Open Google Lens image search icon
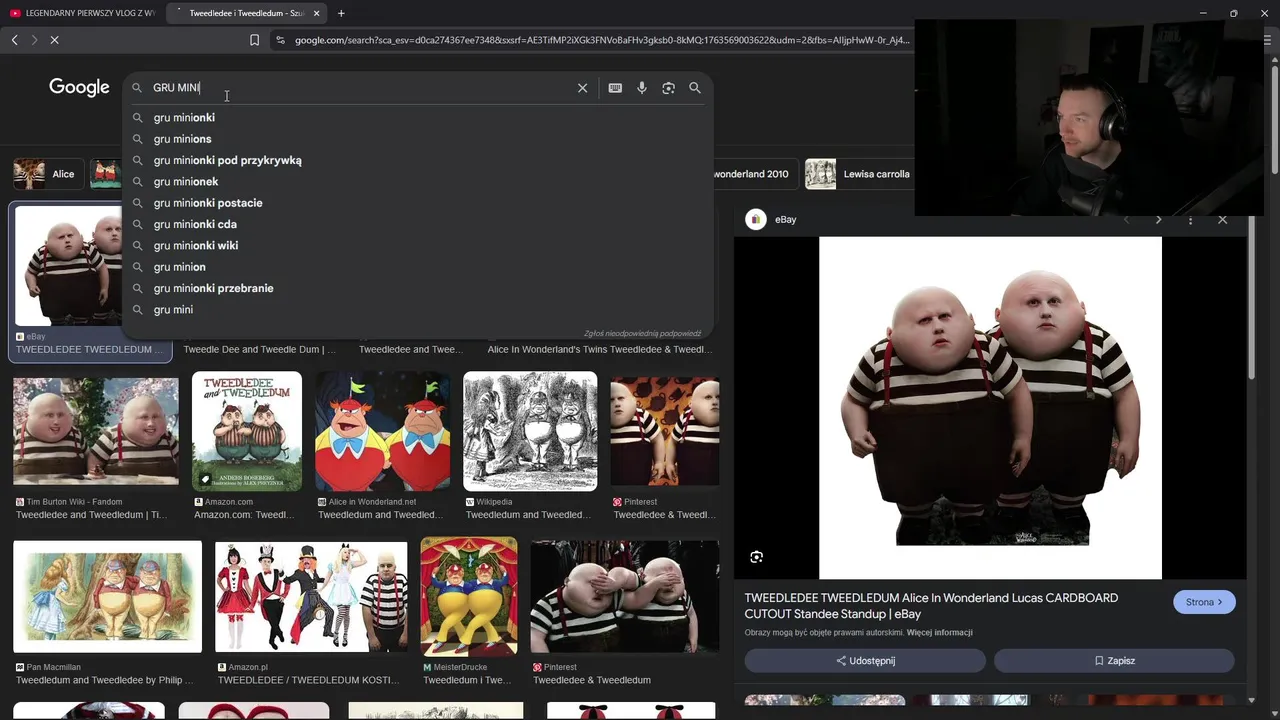 (x=668, y=88)
